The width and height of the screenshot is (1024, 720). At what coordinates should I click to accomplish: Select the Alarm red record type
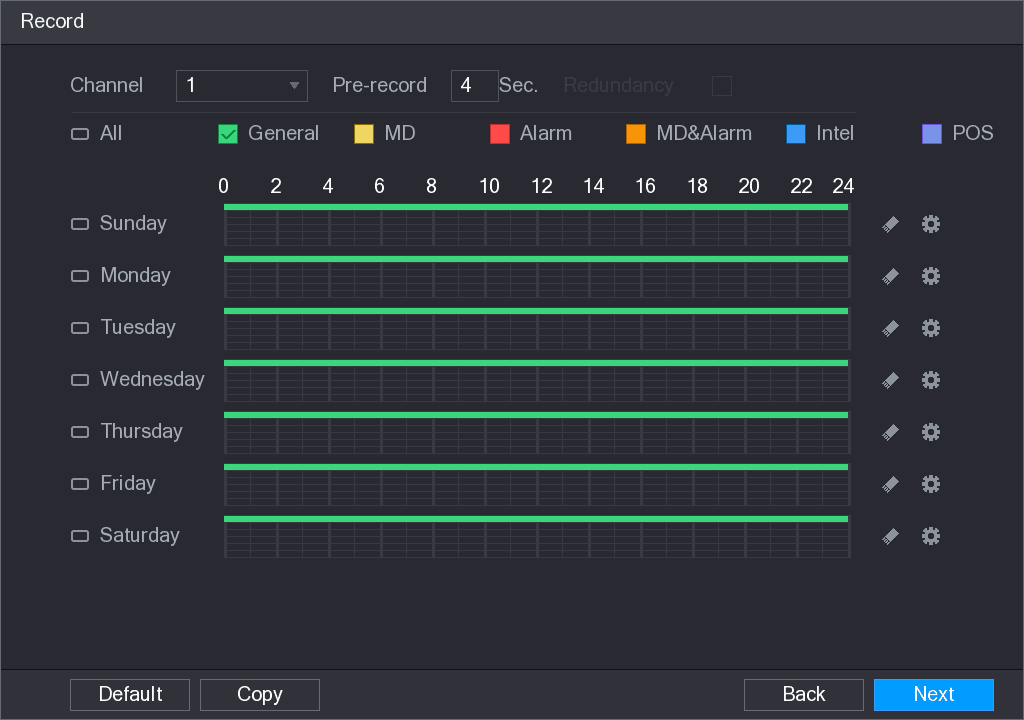500,134
